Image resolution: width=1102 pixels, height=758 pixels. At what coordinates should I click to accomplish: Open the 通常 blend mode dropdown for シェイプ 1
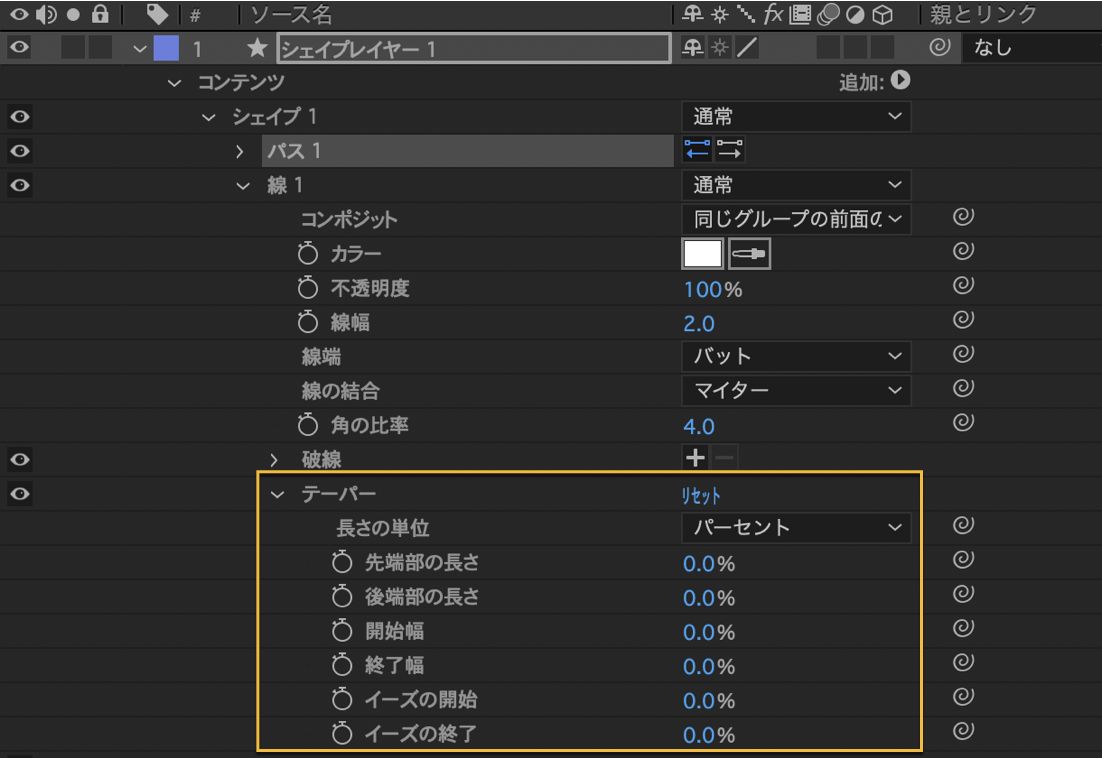point(795,116)
